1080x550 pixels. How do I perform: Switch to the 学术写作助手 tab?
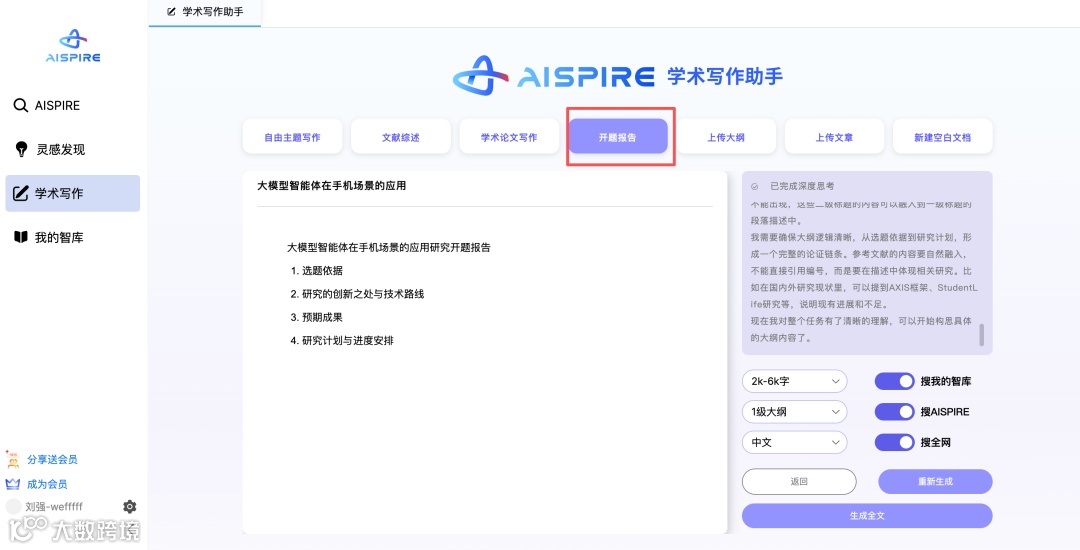tap(205, 12)
